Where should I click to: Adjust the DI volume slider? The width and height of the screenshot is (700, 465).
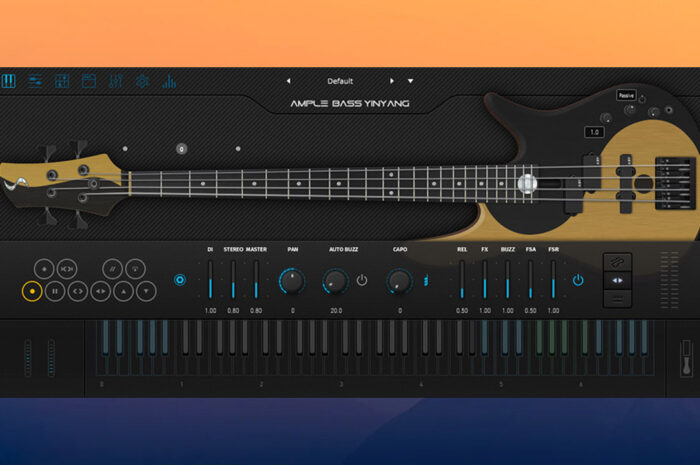tap(210, 280)
